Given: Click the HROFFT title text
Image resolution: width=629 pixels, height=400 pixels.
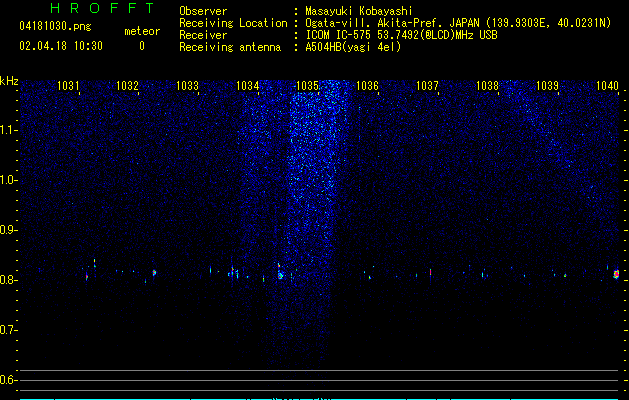Looking at the screenshot, I should tap(102, 8).
